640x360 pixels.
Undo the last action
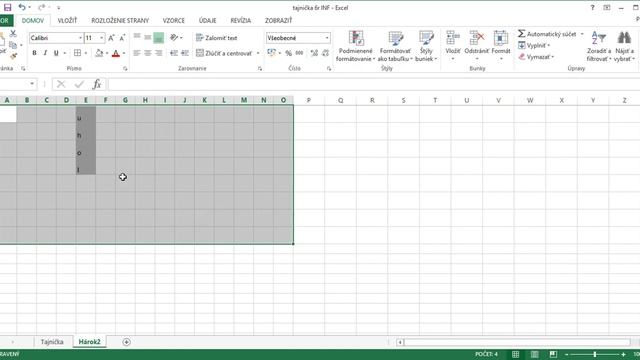click(22, 7)
